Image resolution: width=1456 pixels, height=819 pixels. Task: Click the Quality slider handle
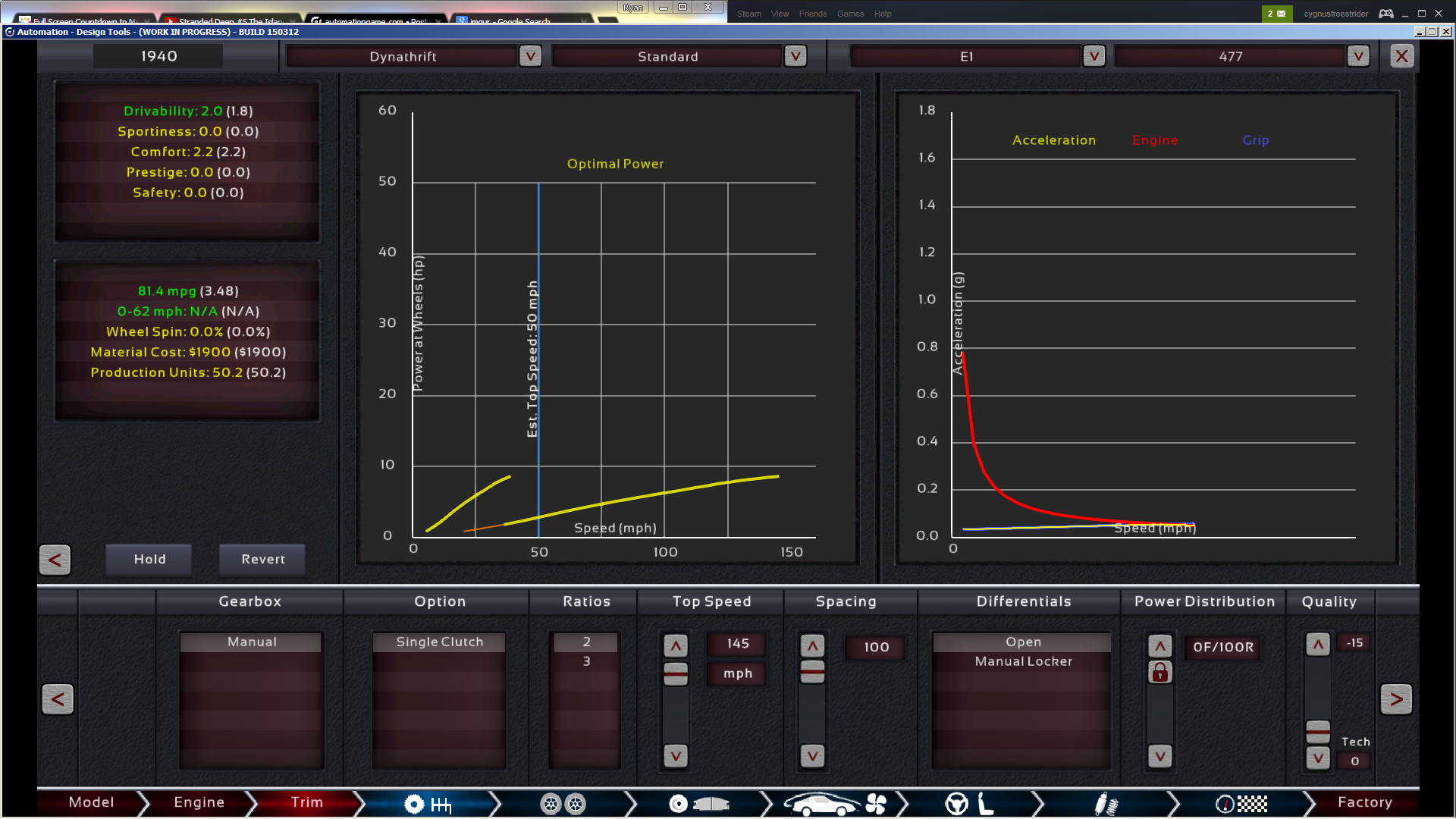[1318, 733]
